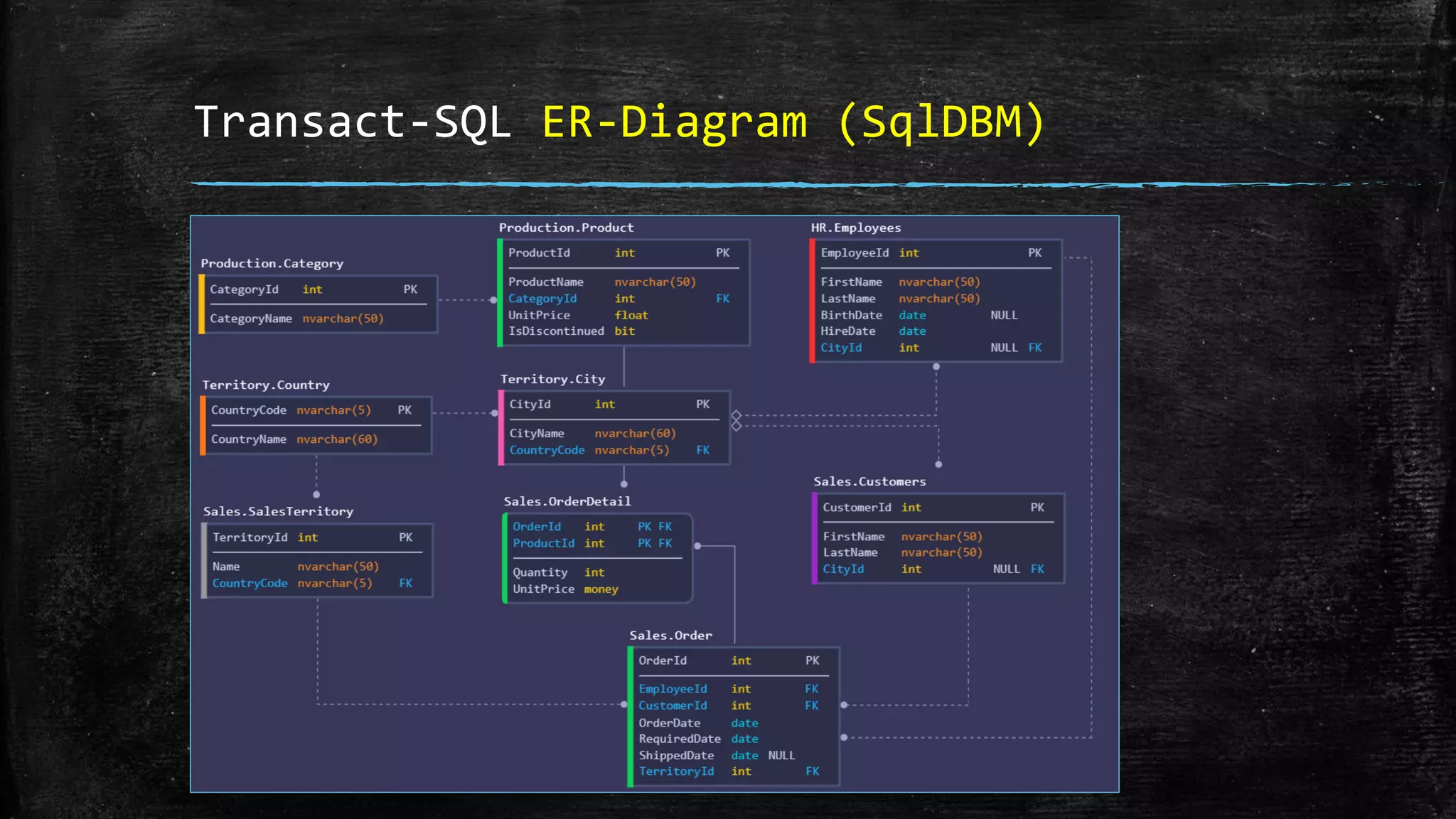The height and width of the screenshot is (819, 1456).
Task: Click the slide title Transact-SQL ER-Diagram
Action: (619, 122)
